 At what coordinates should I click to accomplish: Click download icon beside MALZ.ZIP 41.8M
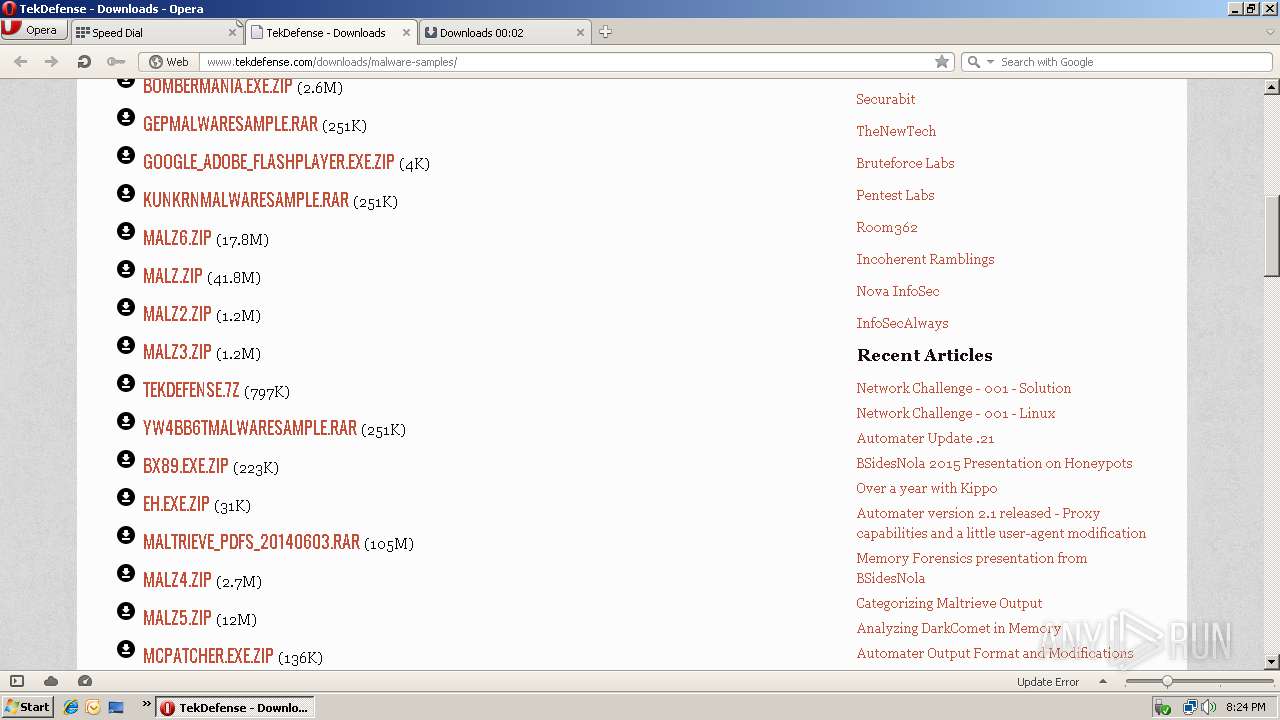tap(126, 269)
